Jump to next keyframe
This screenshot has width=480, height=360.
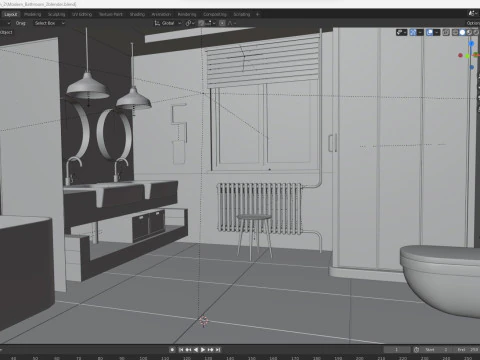(210, 350)
